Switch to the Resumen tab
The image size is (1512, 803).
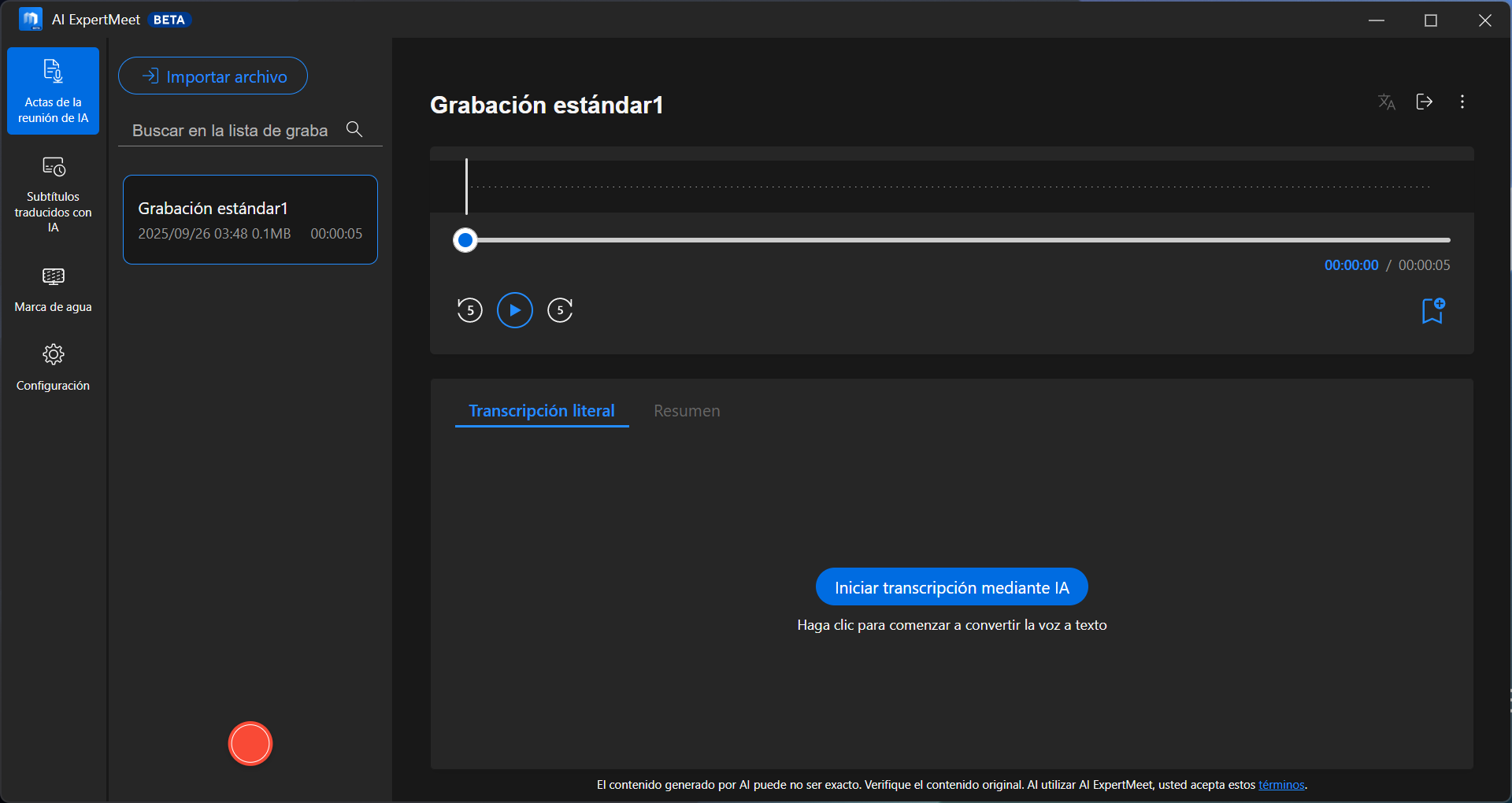click(x=686, y=411)
